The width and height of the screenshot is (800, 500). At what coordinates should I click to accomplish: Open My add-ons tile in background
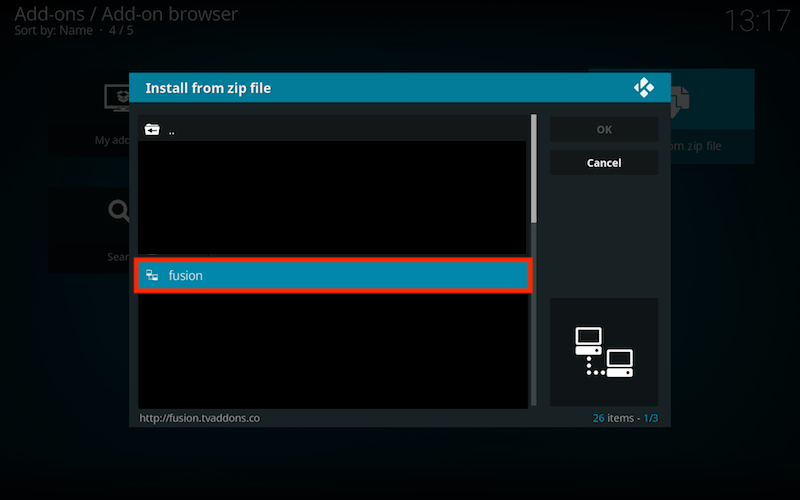89,112
